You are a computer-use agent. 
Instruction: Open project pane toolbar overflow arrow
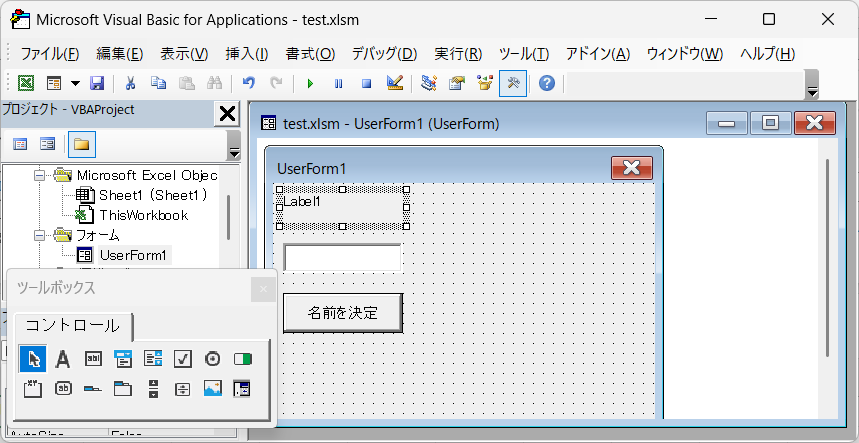pos(234,153)
